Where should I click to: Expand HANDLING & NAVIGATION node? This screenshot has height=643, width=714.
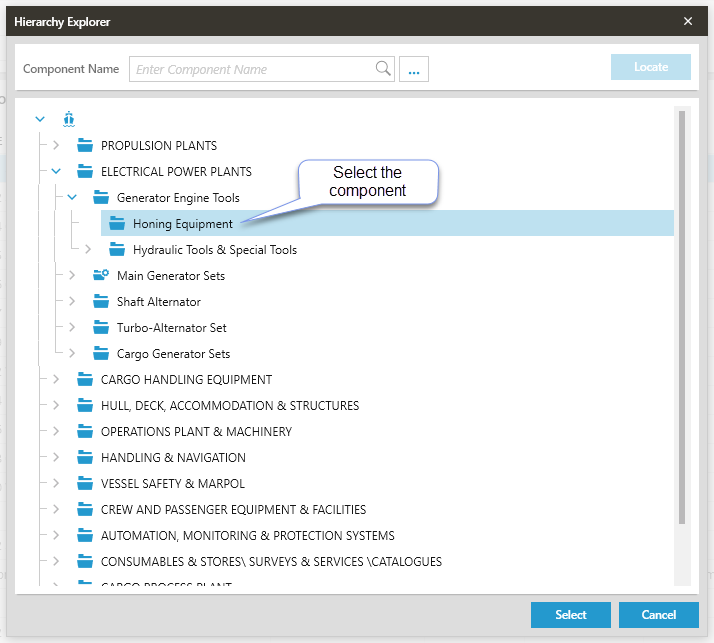(56, 457)
